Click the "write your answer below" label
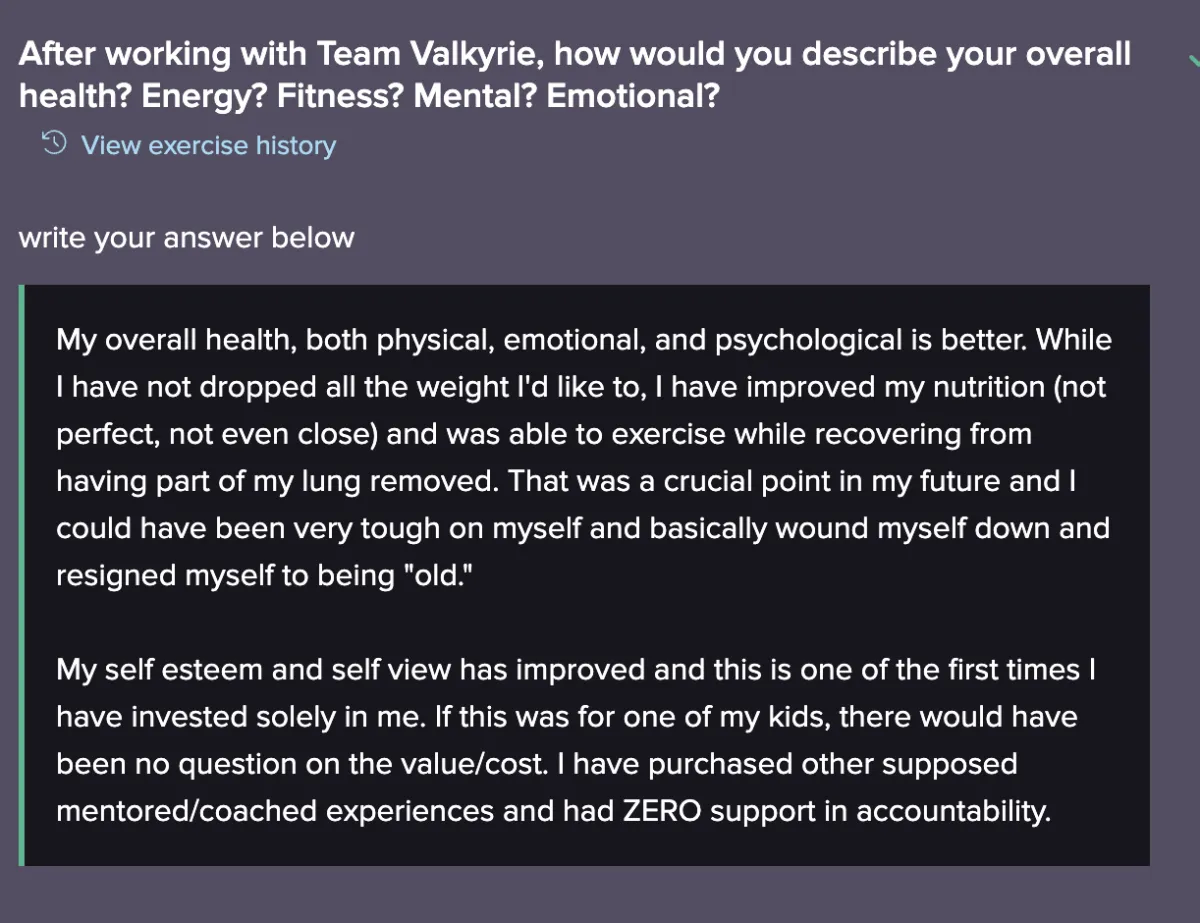The height and width of the screenshot is (923, 1200). (x=186, y=238)
